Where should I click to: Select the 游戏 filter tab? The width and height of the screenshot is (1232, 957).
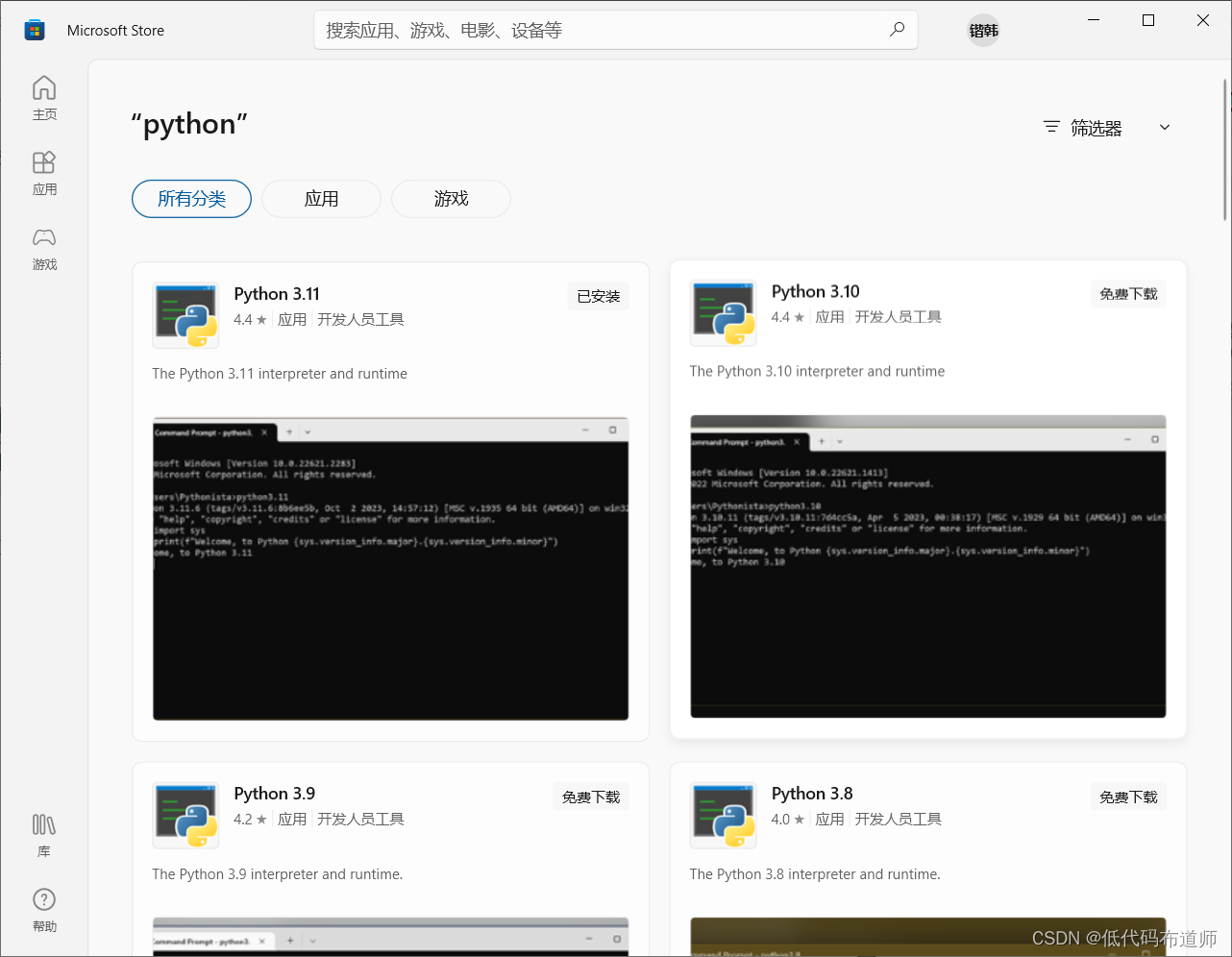[x=451, y=199]
